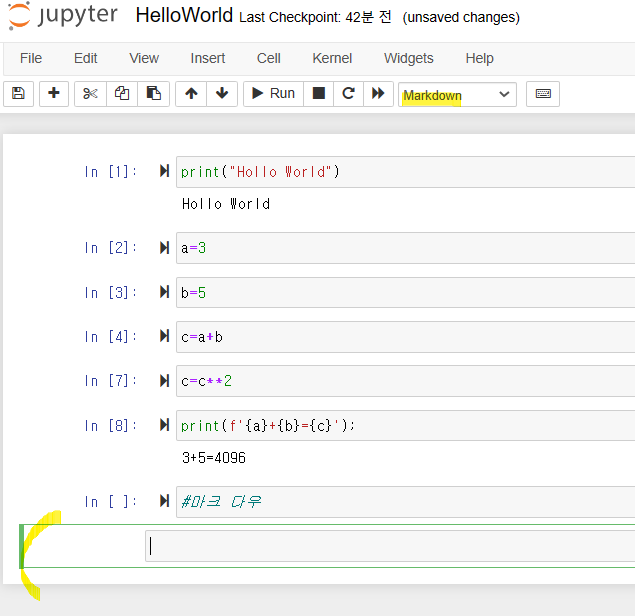
Task: Select cell via In [3]: prompt
Action: click(x=110, y=292)
